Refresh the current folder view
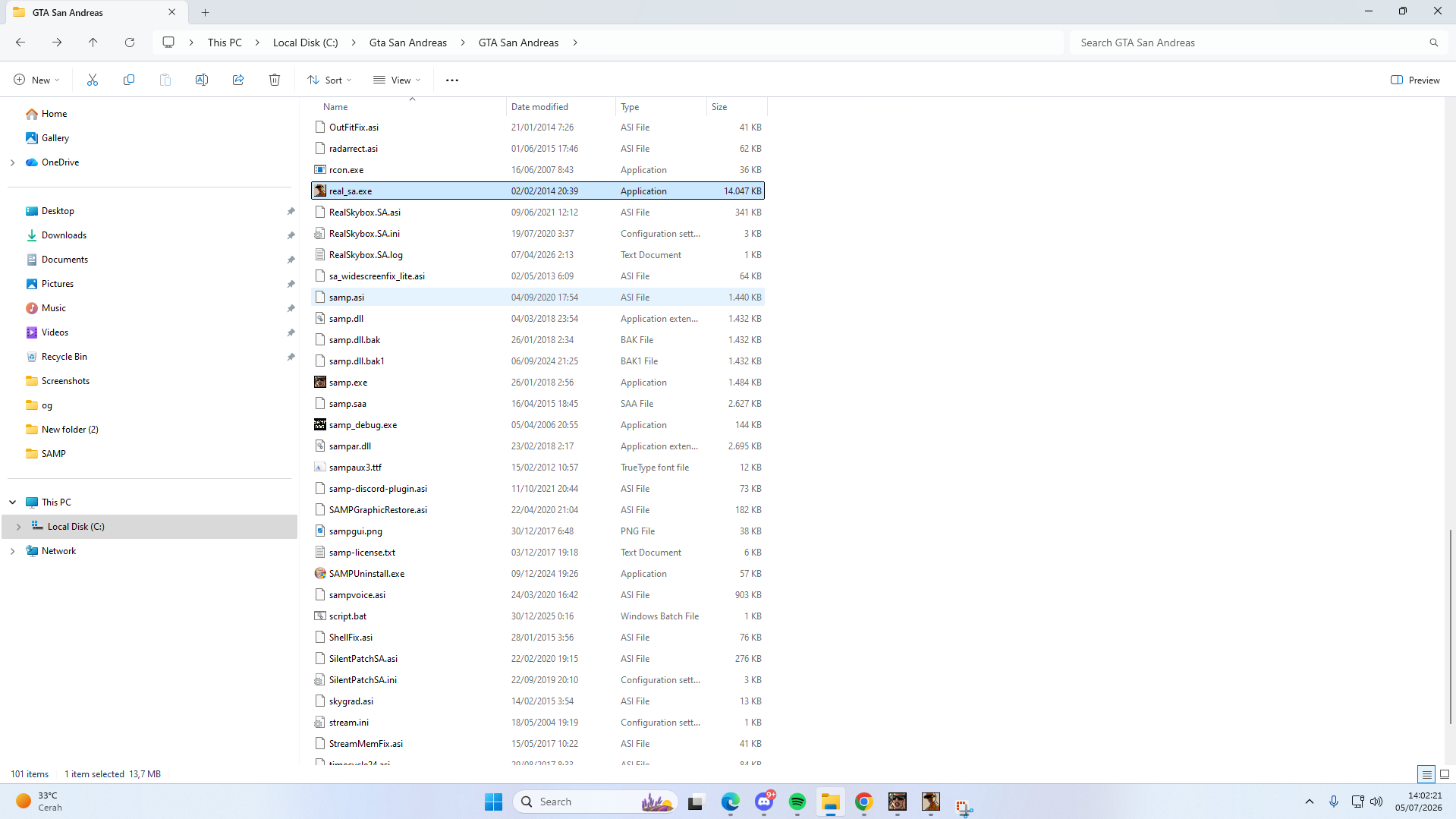The height and width of the screenshot is (819, 1456). pyautogui.click(x=130, y=43)
